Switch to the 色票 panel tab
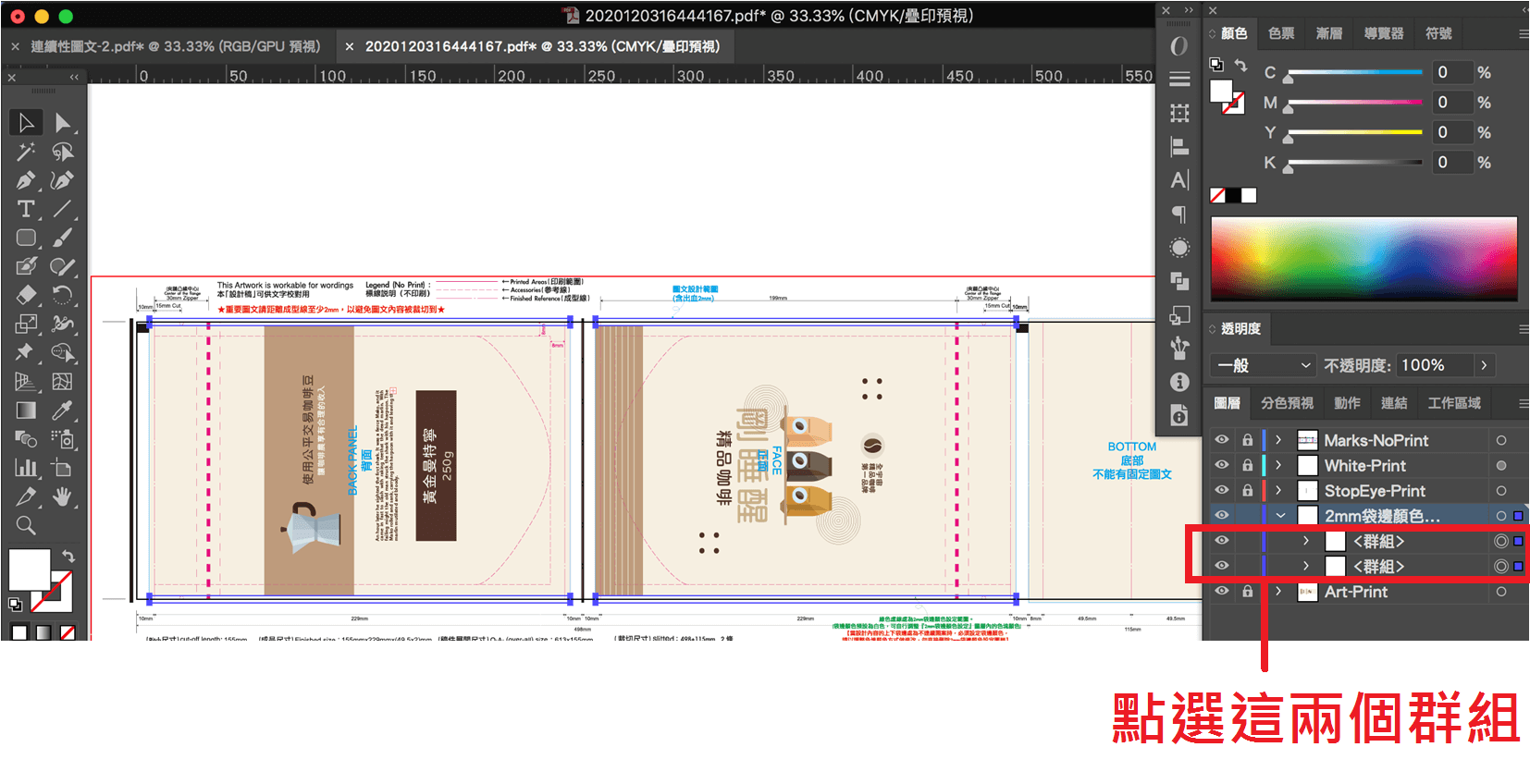This screenshot has height=784, width=1530. tap(1281, 33)
